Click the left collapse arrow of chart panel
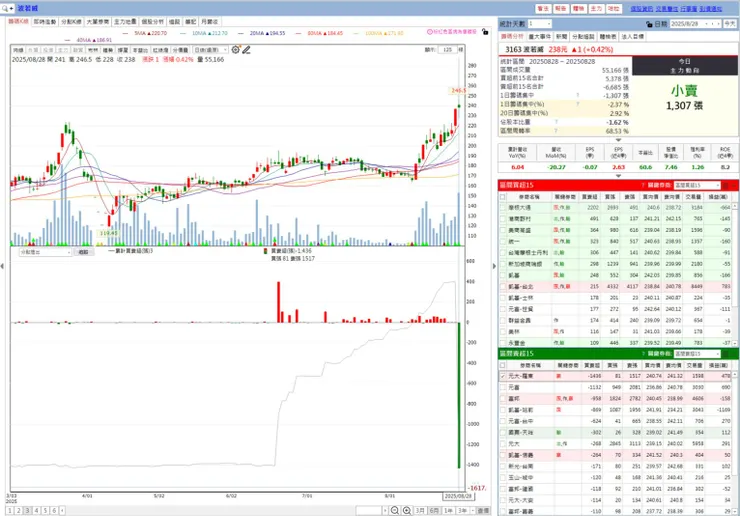 tap(2, 266)
